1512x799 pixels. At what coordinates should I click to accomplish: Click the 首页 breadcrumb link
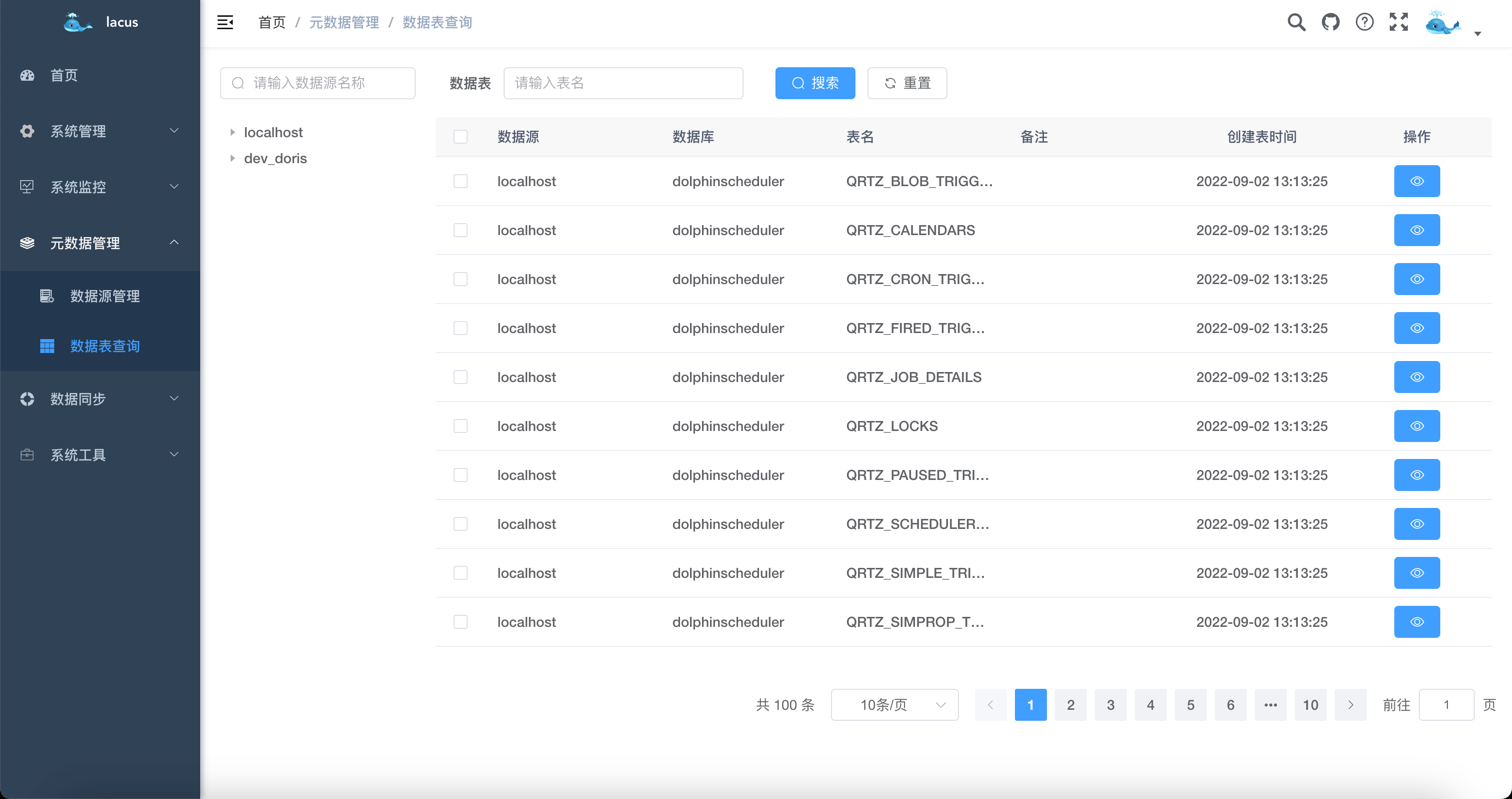coord(272,22)
